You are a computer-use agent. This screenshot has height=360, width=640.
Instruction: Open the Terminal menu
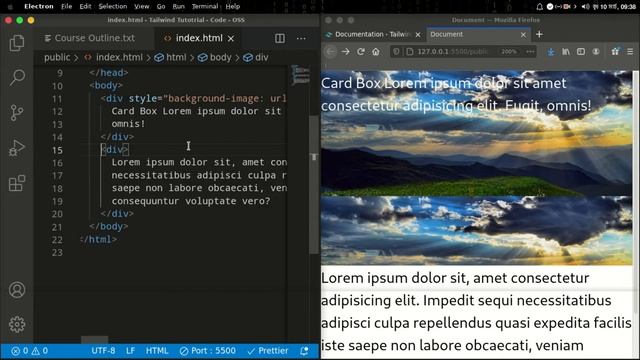(205, 7)
